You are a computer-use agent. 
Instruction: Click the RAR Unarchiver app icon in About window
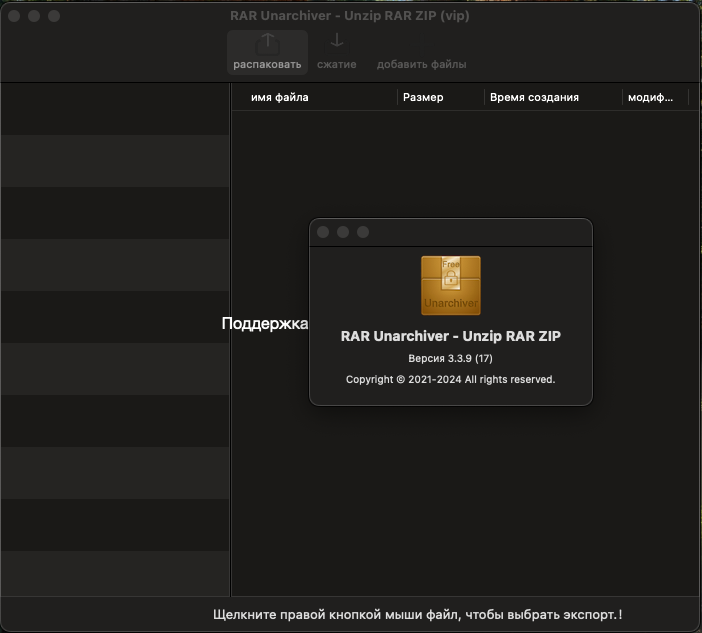(x=451, y=286)
